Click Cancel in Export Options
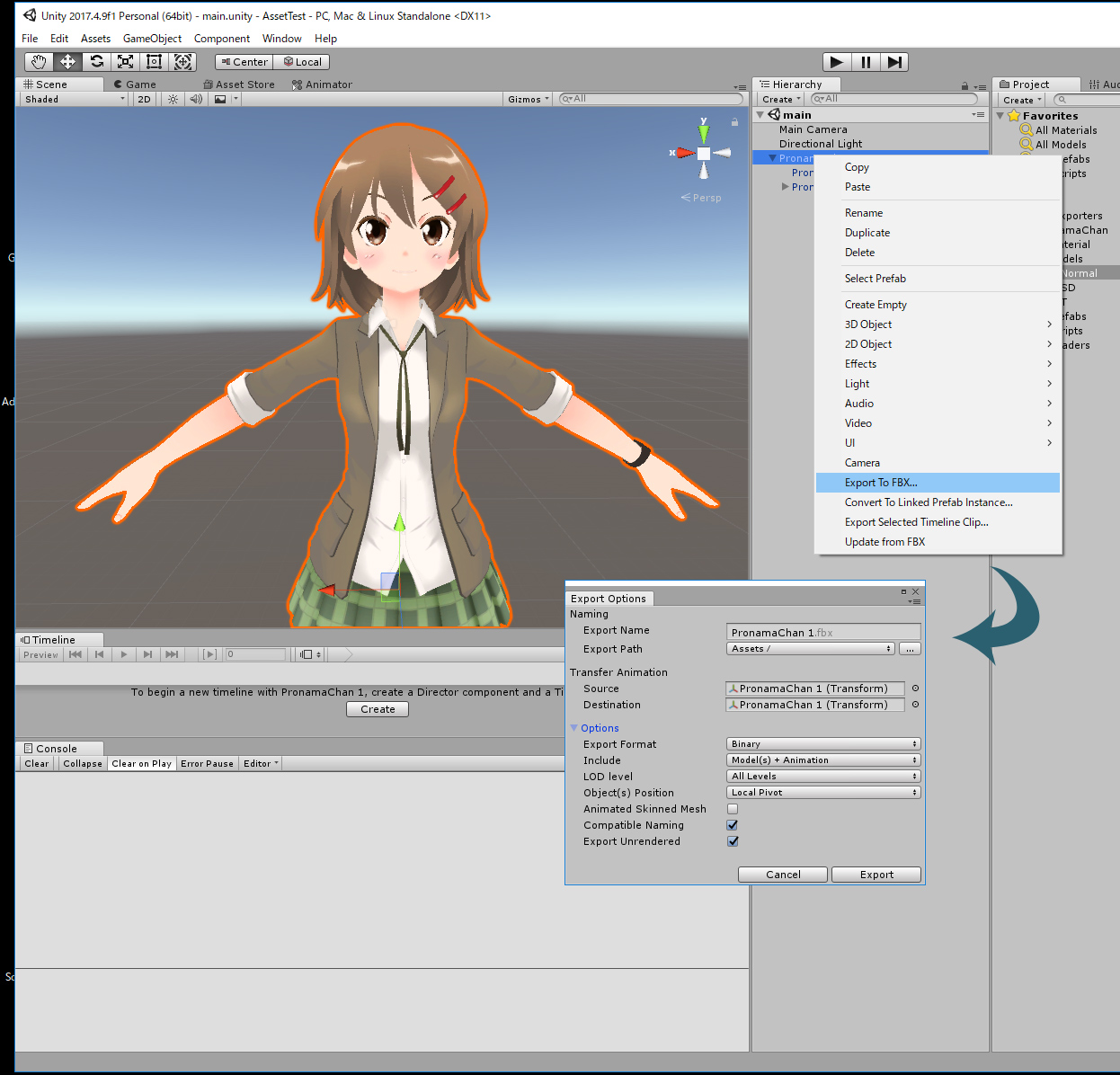The image size is (1120, 1075). (783, 875)
